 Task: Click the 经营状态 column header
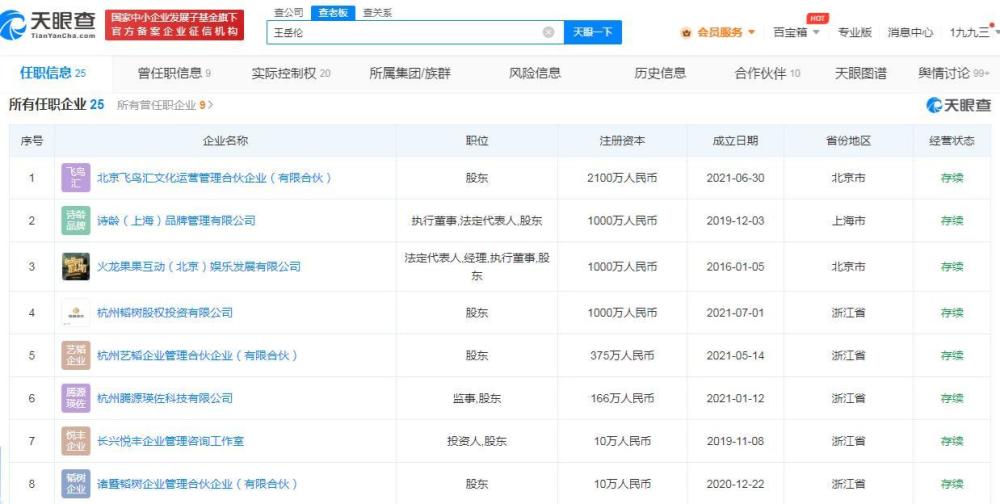point(952,141)
